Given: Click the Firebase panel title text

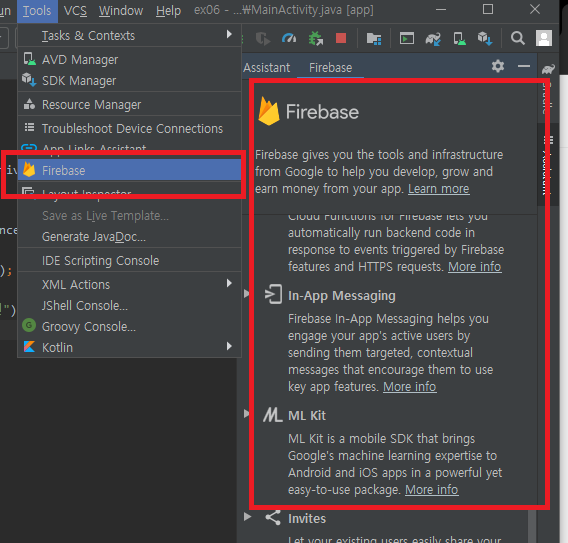Looking at the screenshot, I should (322, 112).
